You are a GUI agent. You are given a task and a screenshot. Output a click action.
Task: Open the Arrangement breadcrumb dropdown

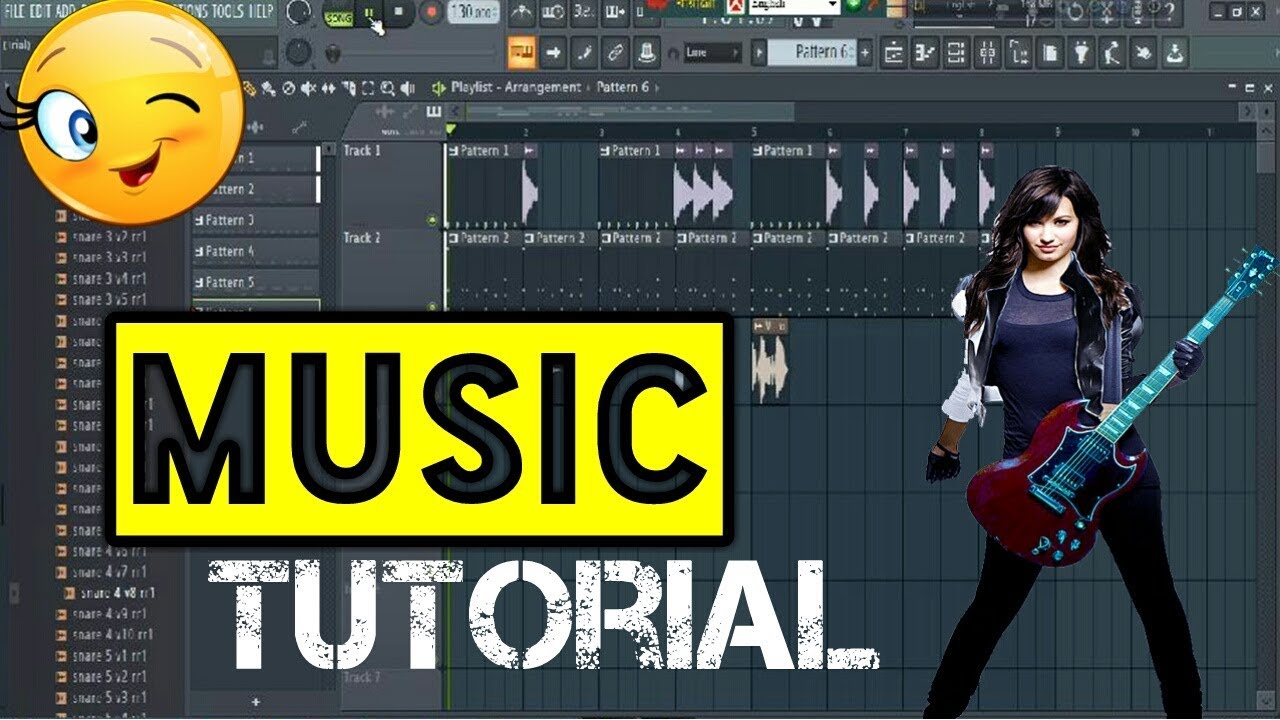click(542, 87)
